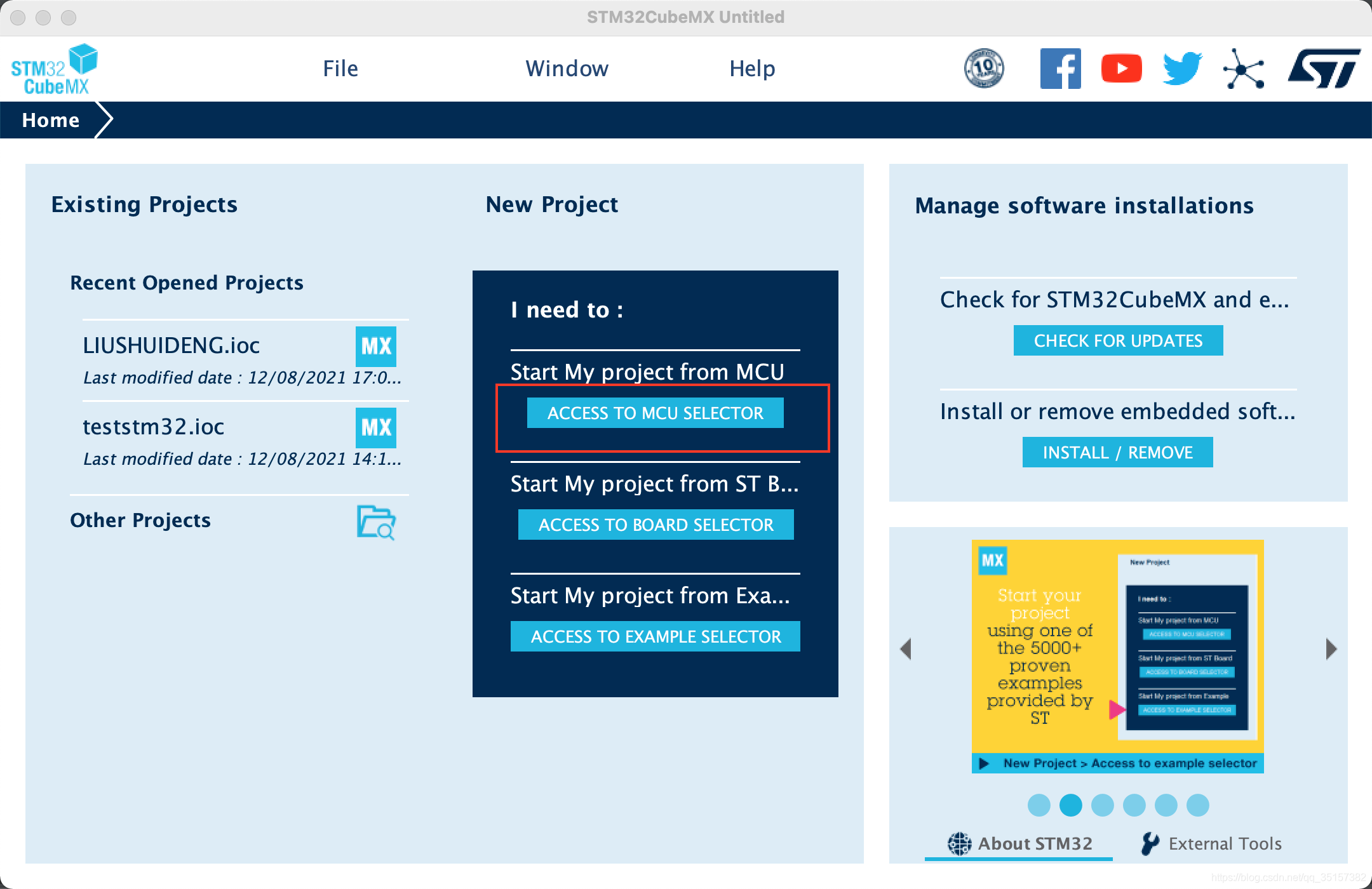Open the File menu
Viewport: 1372px width, 889px height.
(340, 69)
